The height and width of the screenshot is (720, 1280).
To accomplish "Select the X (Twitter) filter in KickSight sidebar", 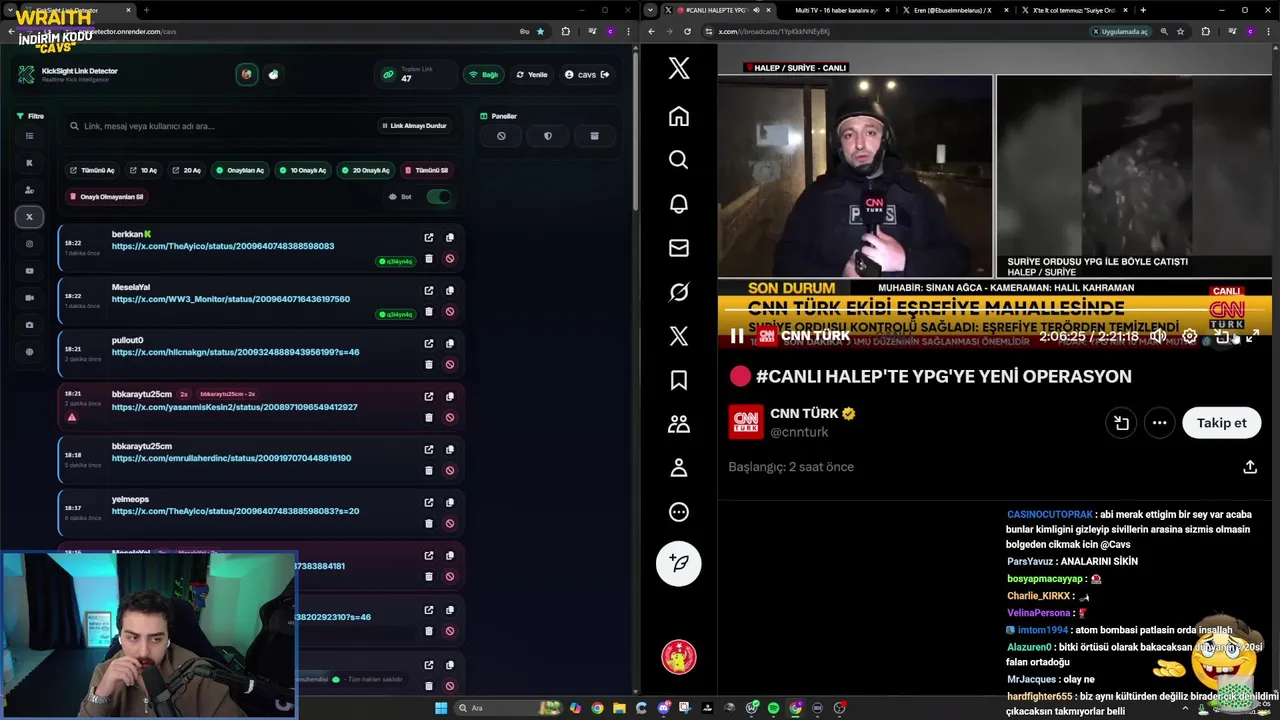I will (29, 216).
